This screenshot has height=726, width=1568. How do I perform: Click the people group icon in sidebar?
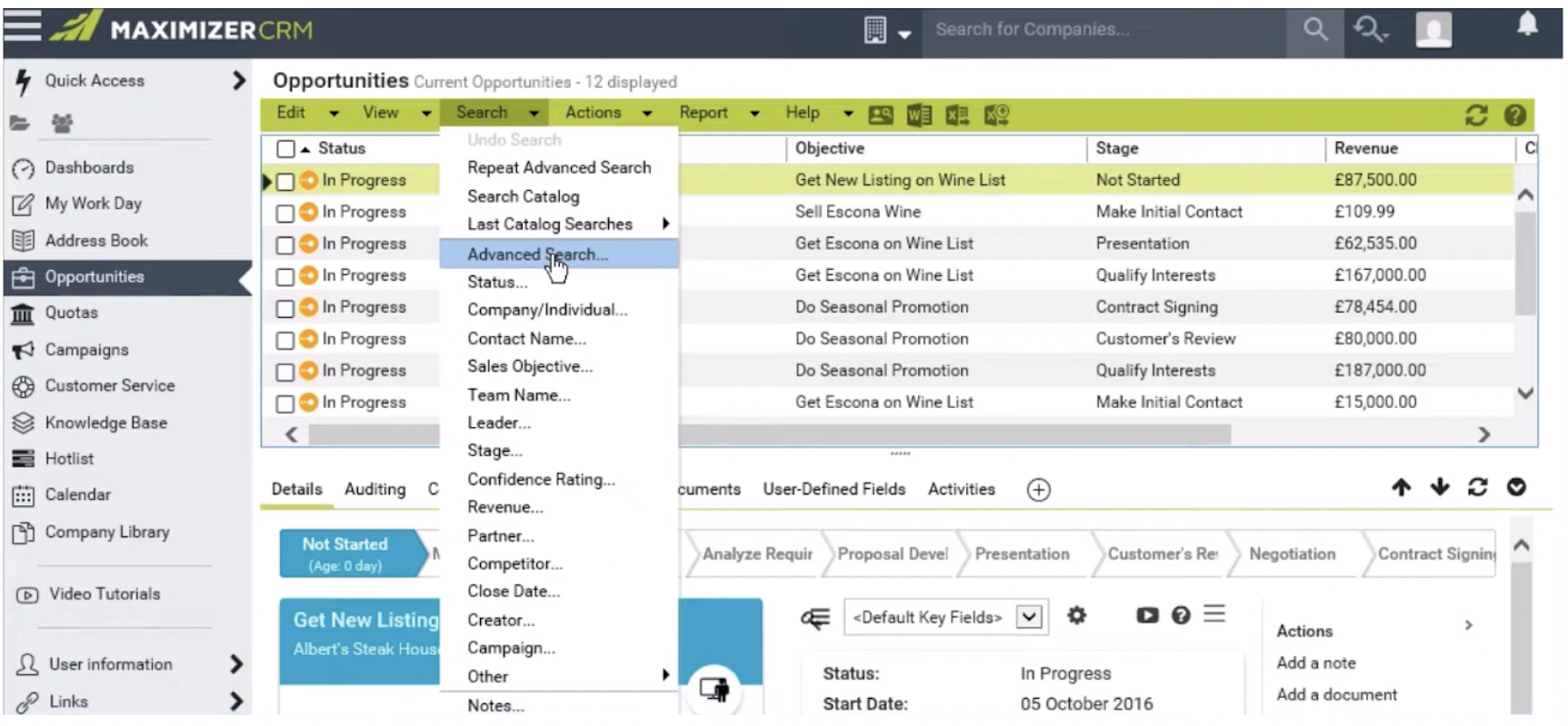pyautogui.click(x=62, y=123)
